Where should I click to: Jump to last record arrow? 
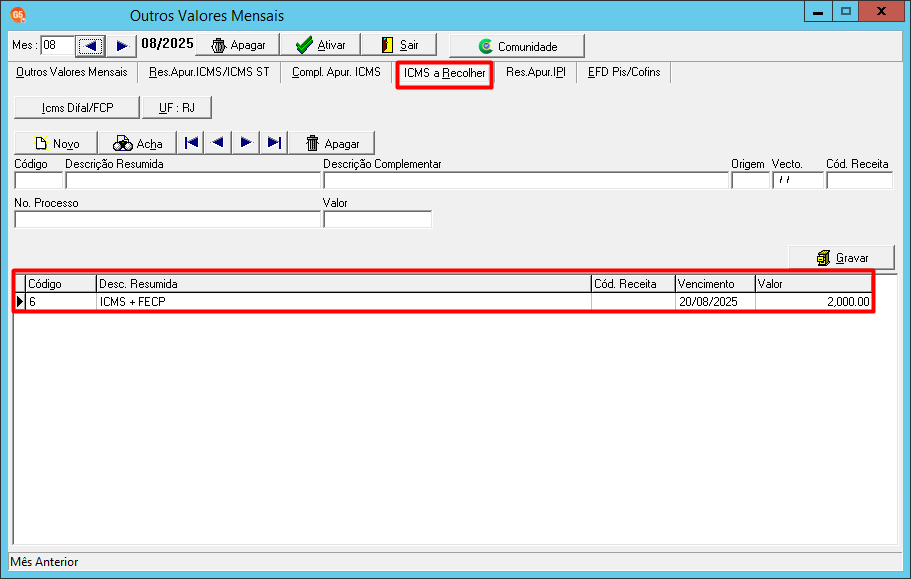pyautogui.click(x=274, y=143)
